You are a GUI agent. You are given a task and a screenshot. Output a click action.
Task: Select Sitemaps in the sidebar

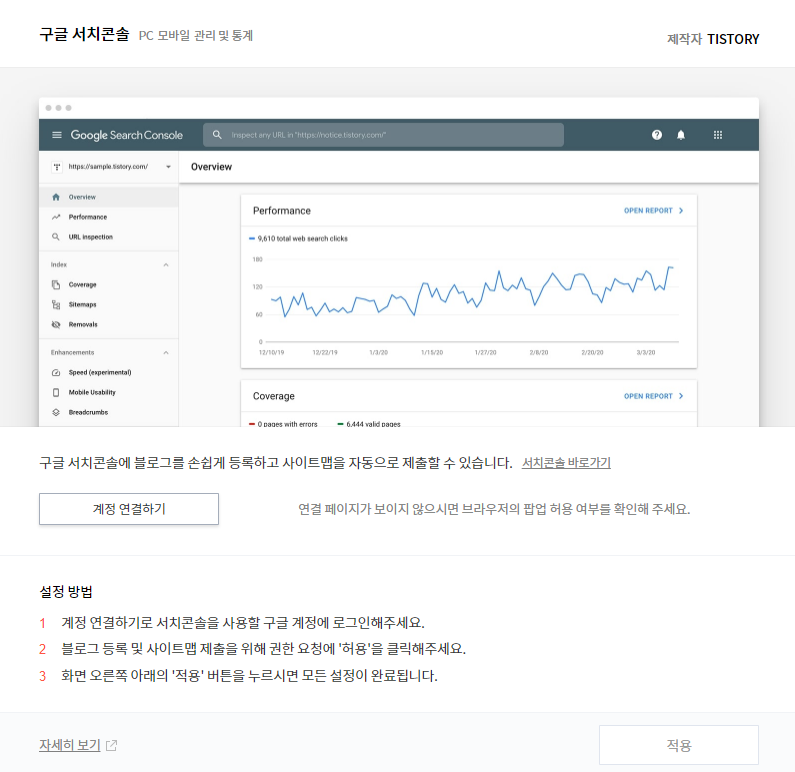109,305
